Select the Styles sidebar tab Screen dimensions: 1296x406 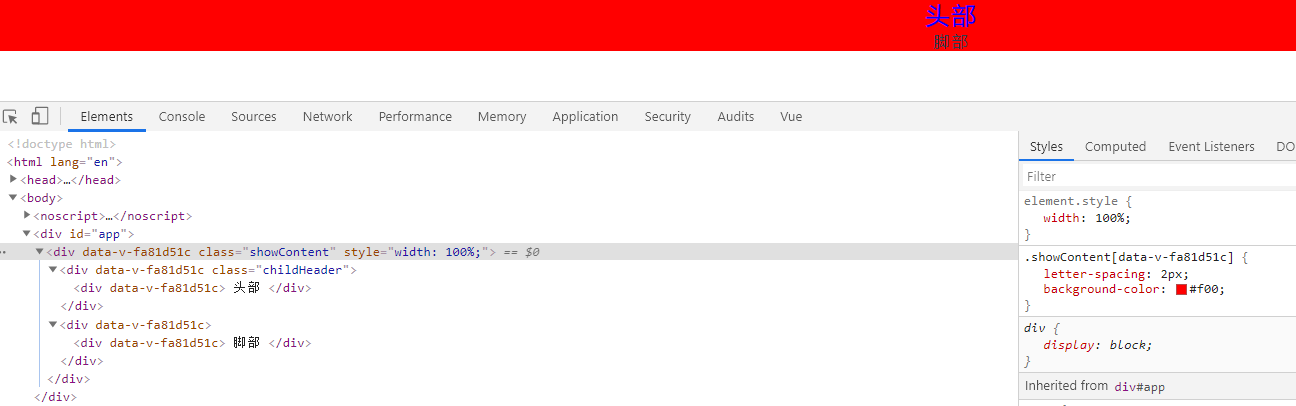pos(1046,147)
